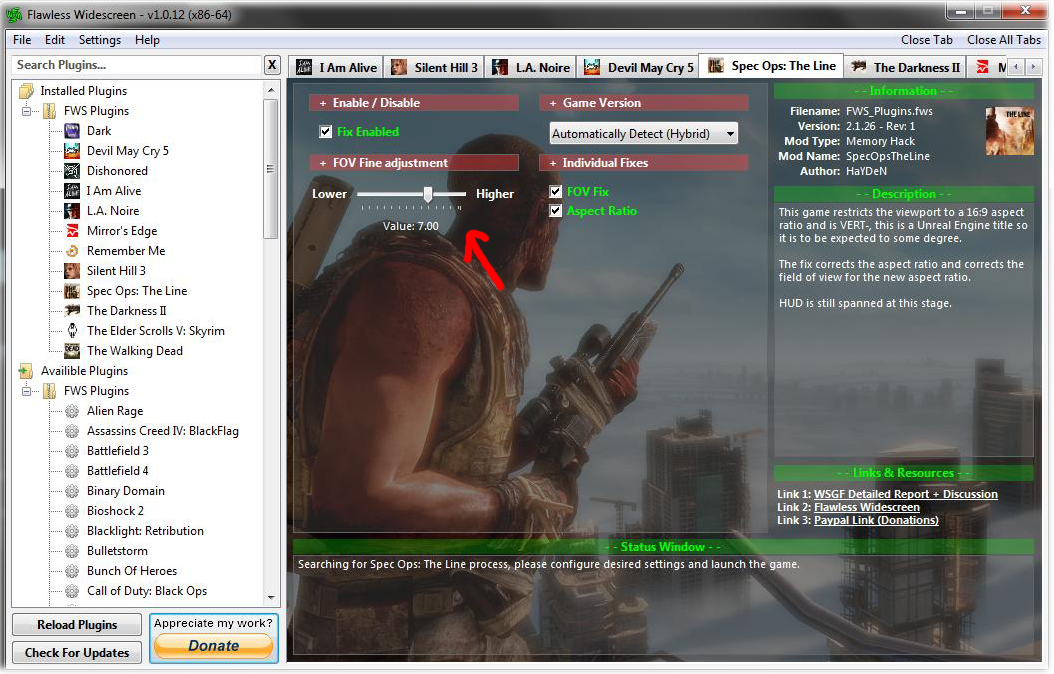Open the Edit menu
Screen dimensions: 1054x674
click(54, 40)
